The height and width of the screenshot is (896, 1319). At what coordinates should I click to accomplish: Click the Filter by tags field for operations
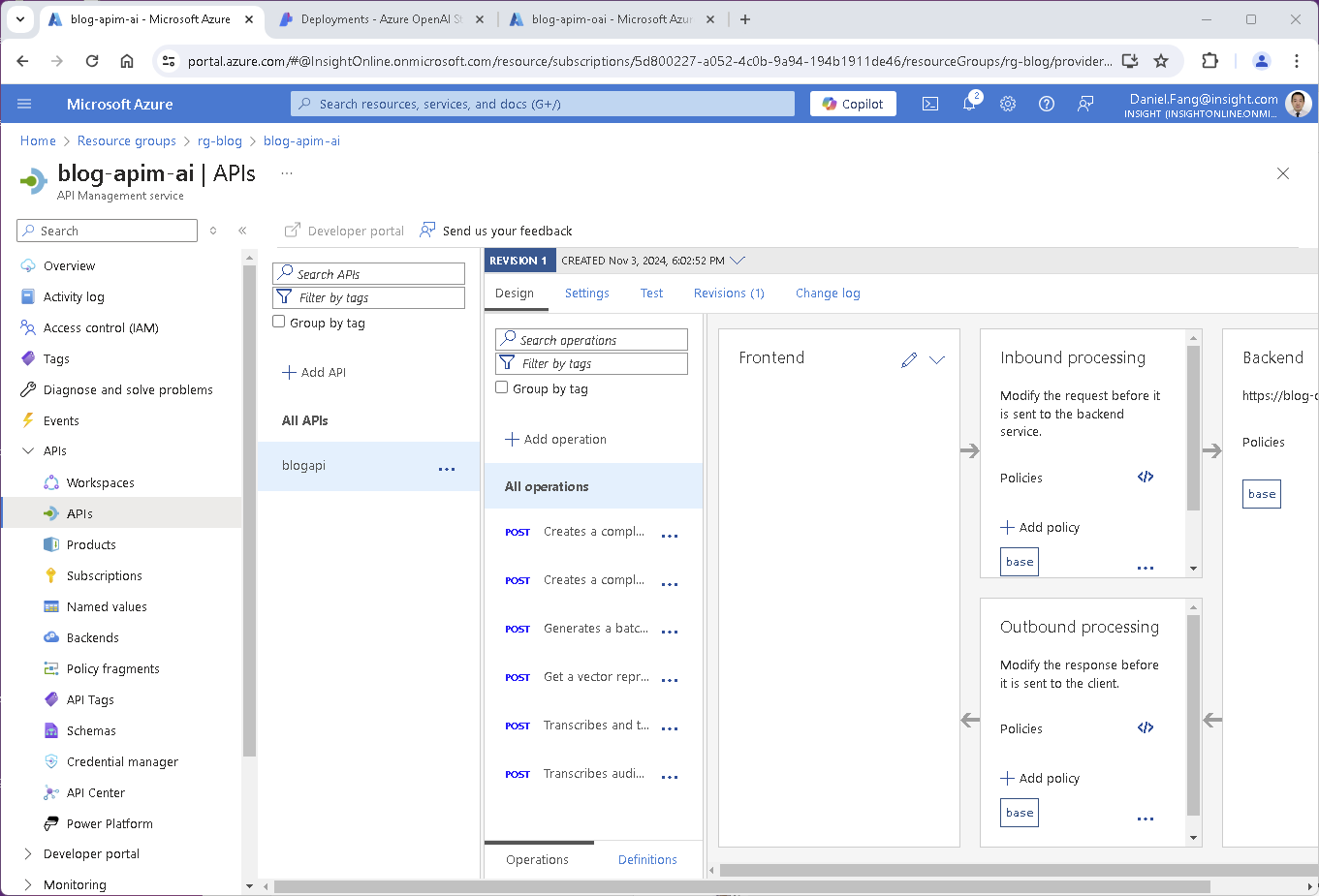(591, 363)
